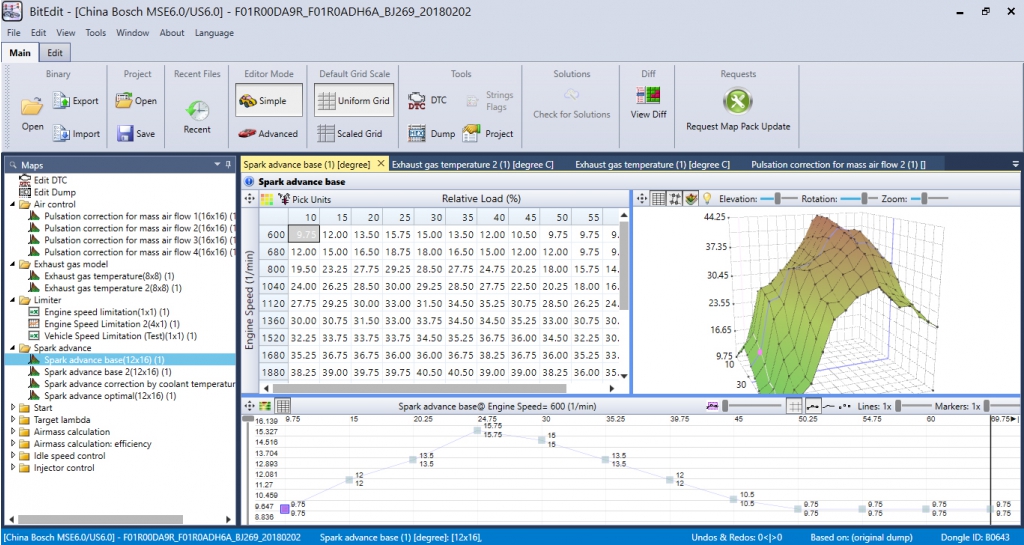The image size is (1024, 545).
Task: Select Uniform Grid as the default scale
Action: tap(354, 101)
